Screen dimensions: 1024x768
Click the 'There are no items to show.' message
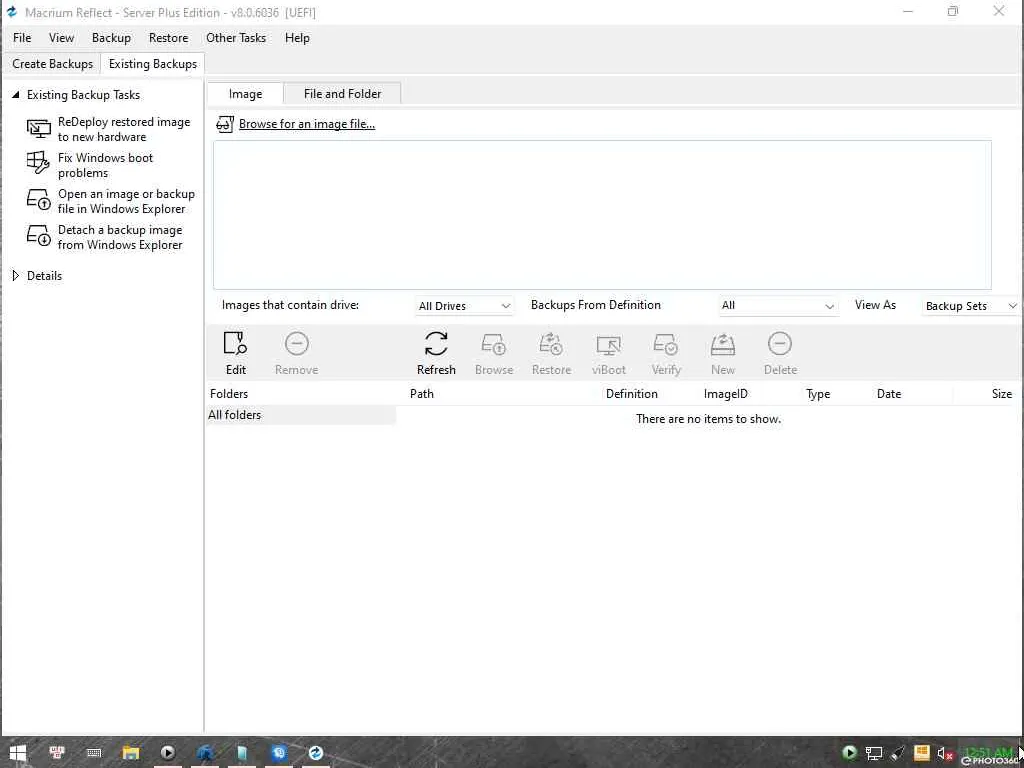tap(709, 419)
